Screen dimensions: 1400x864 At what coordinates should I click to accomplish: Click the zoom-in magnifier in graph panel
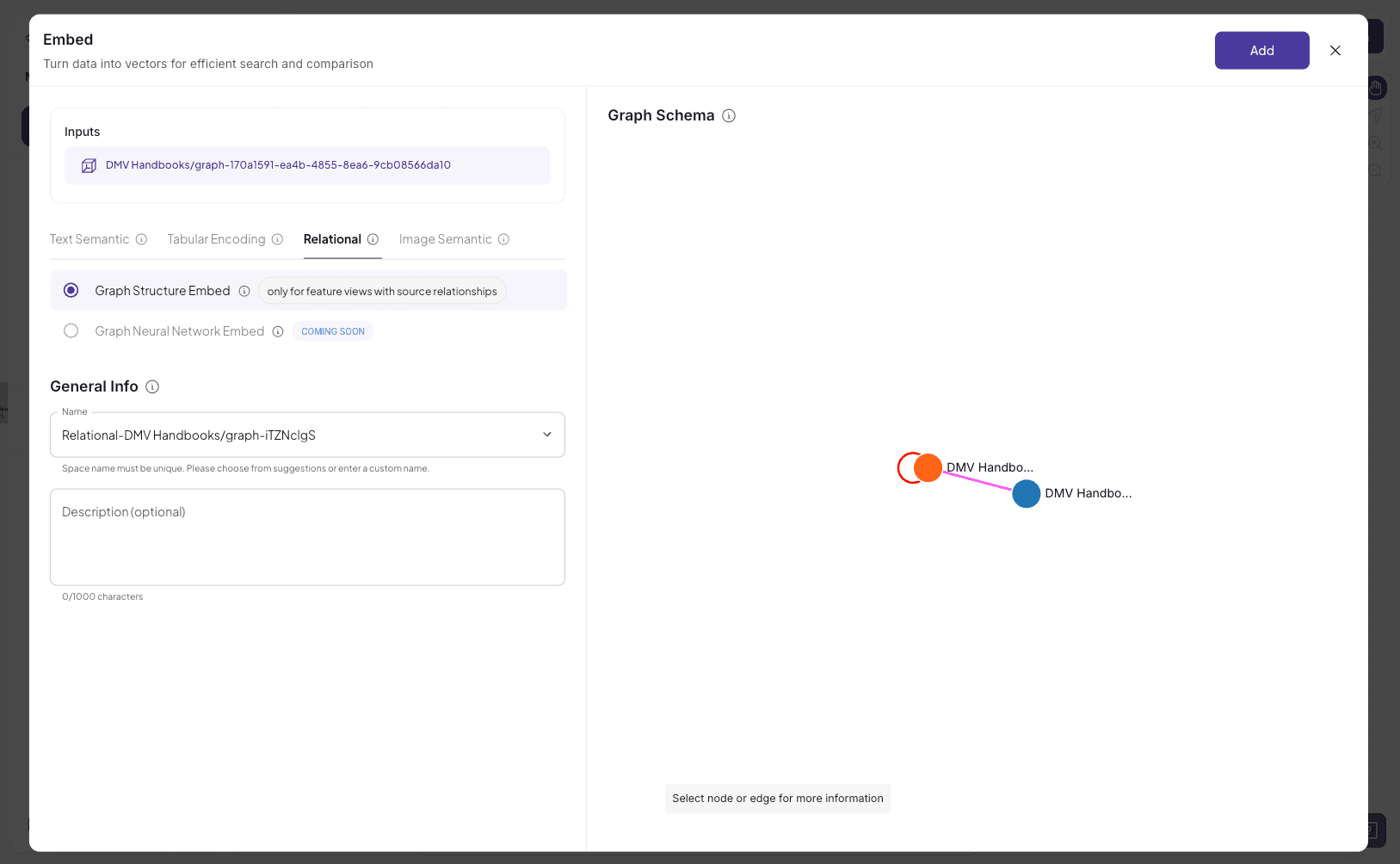(1374, 143)
